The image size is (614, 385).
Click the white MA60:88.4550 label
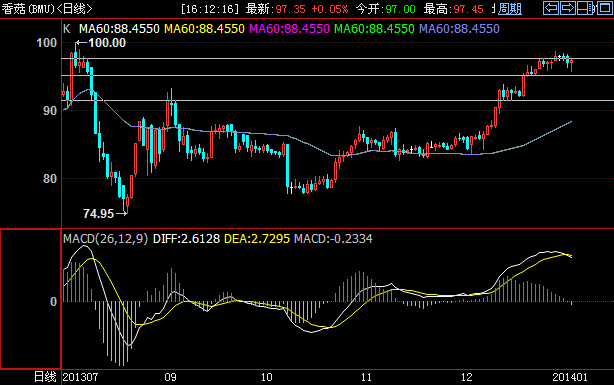(119, 29)
